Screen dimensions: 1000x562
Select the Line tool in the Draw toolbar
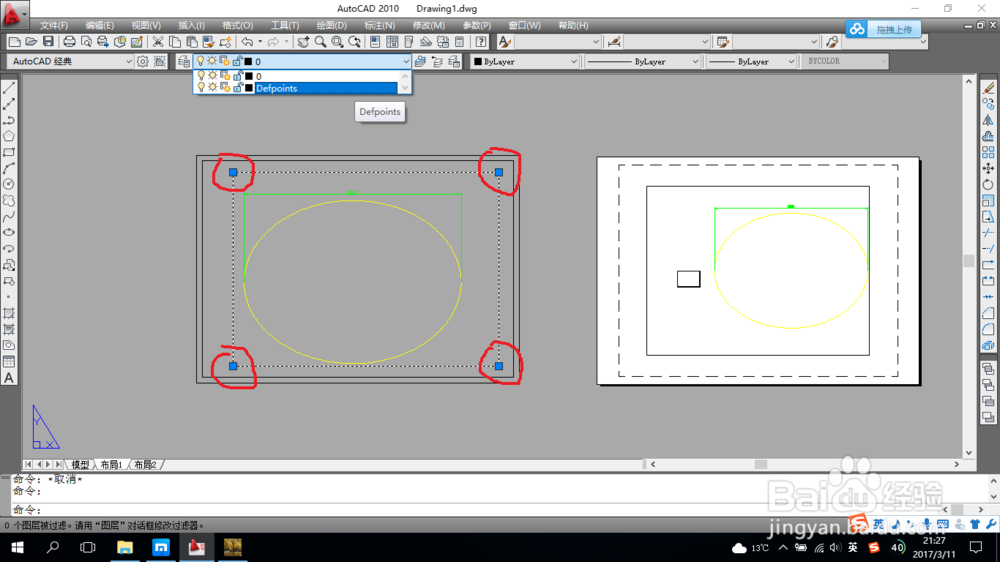pyautogui.click(x=9, y=88)
